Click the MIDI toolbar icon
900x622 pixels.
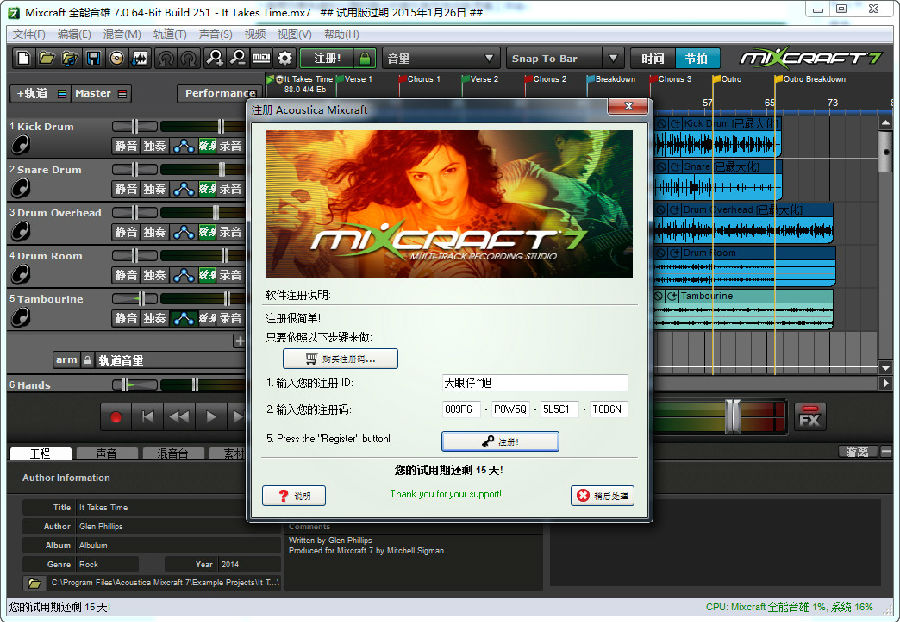coord(261,58)
